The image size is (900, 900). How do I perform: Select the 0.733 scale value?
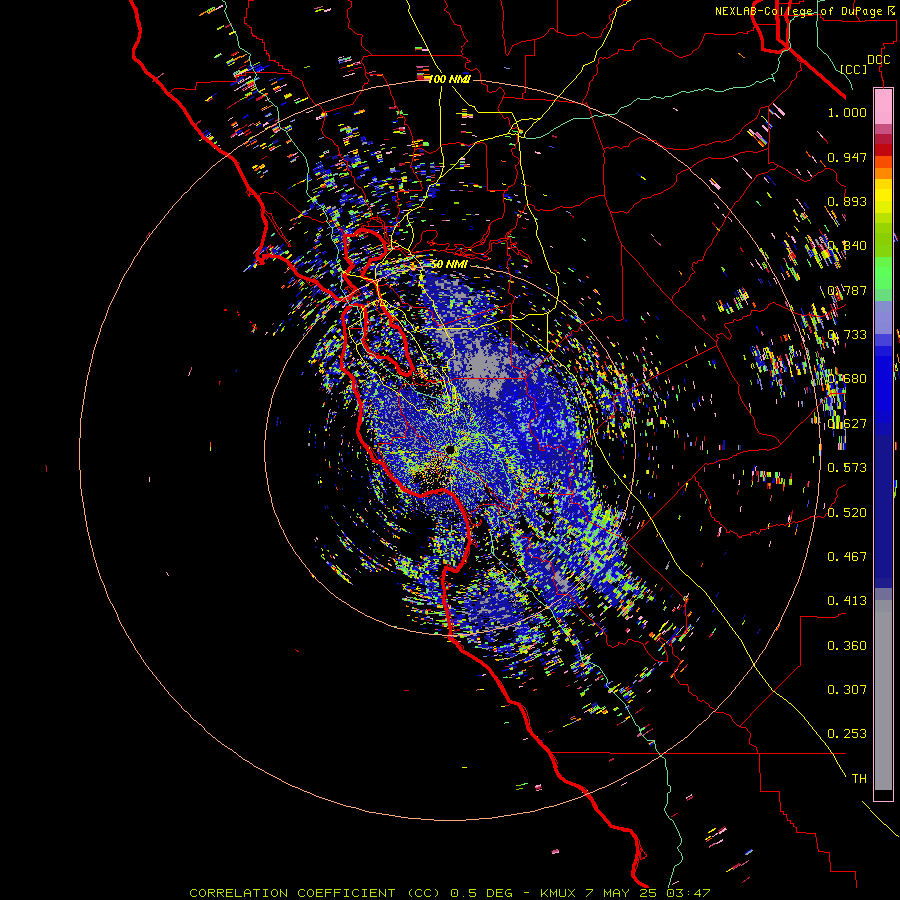click(847, 335)
